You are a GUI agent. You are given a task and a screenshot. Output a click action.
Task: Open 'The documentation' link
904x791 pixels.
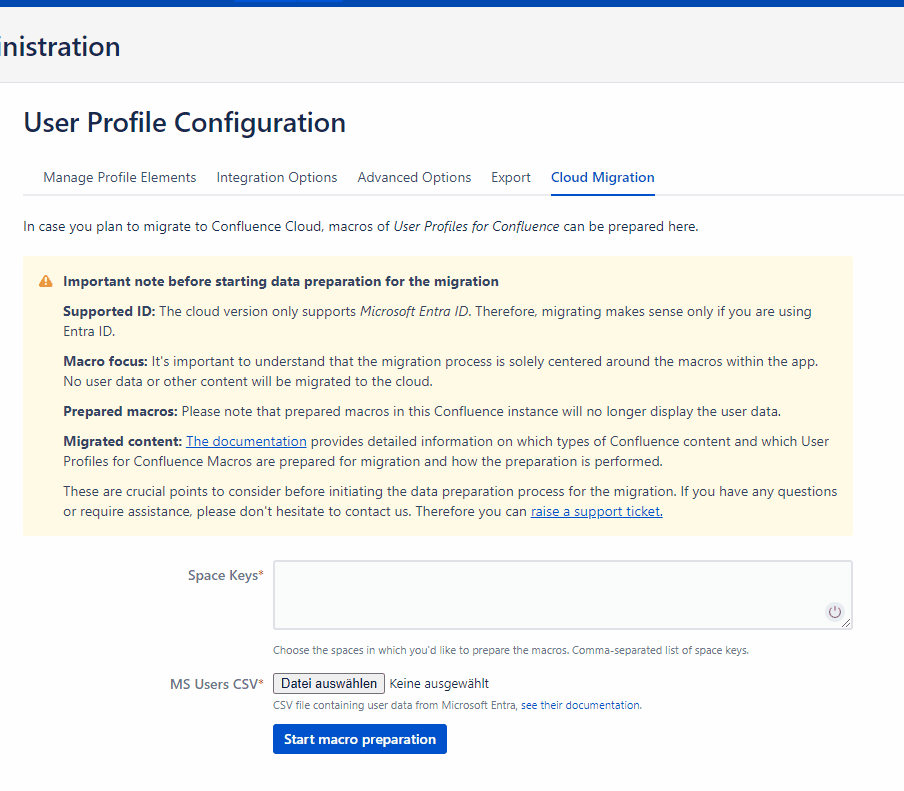(x=246, y=442)
